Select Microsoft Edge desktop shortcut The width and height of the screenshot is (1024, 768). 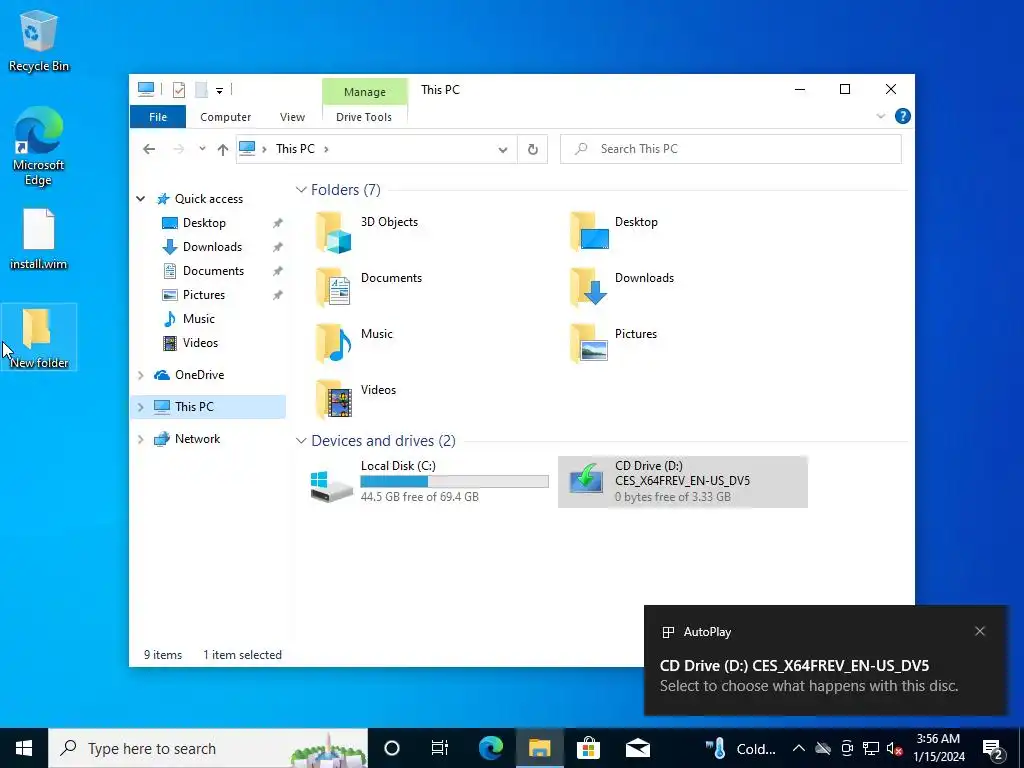39,146
